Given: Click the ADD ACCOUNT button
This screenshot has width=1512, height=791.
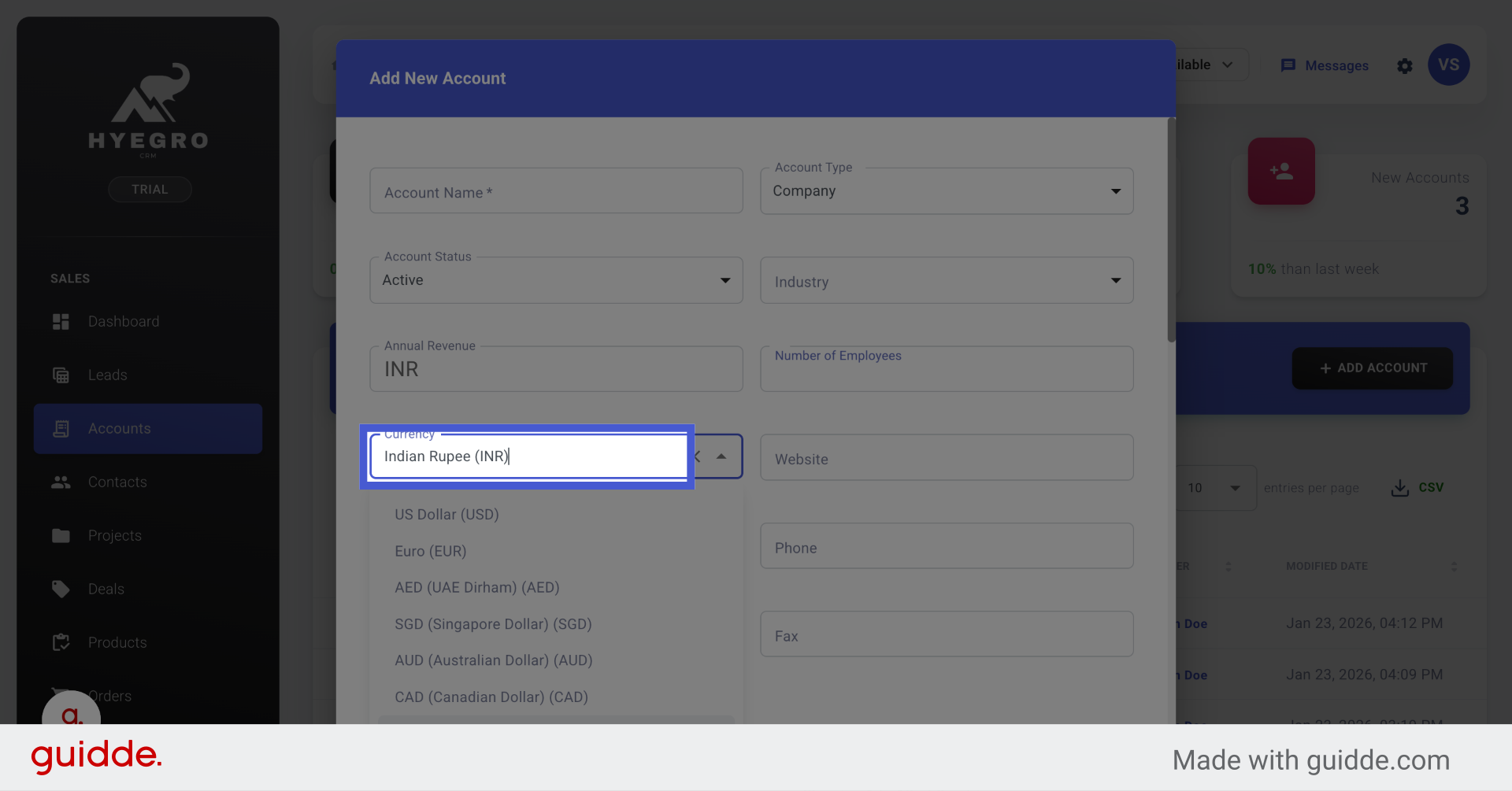Looking at the screenshot, I should click(x=1372, y=368).
